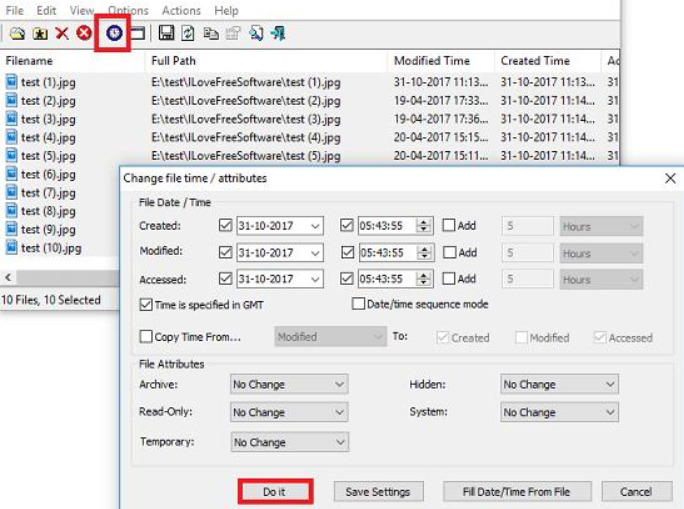Uncheck Time is specified in GMT

146,304
